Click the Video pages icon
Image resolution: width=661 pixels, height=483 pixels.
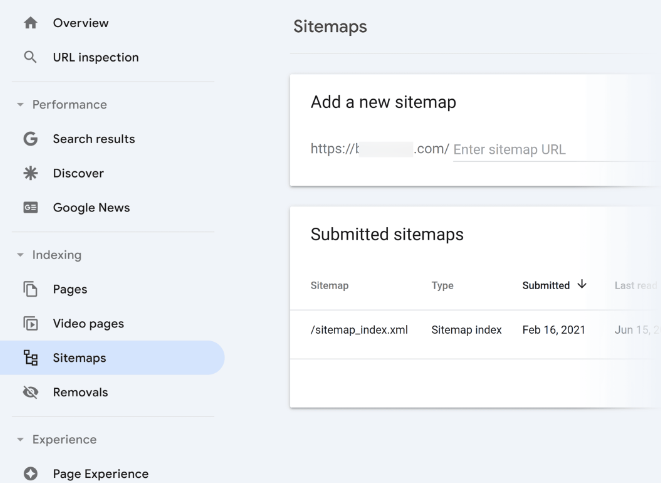[x=30, y=324]
